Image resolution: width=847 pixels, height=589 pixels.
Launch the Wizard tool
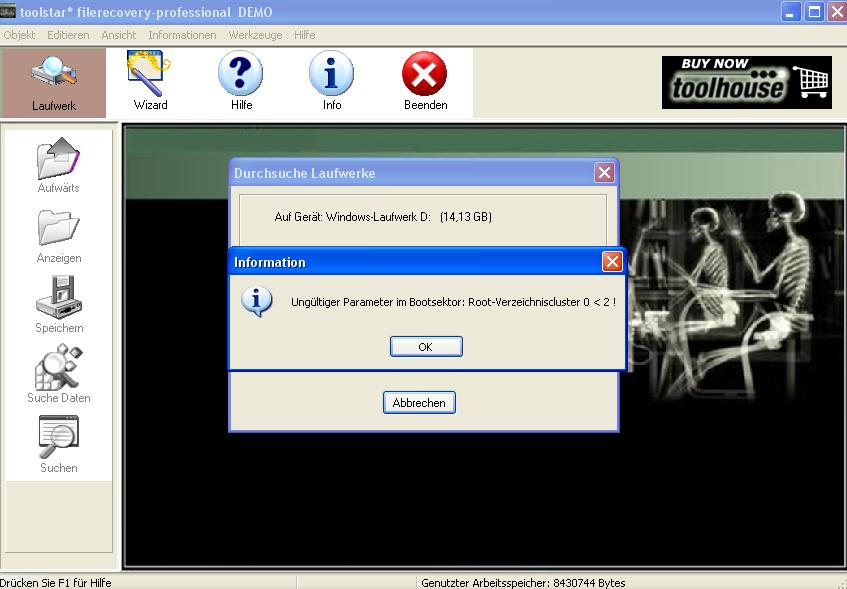(x=150, y=81)
